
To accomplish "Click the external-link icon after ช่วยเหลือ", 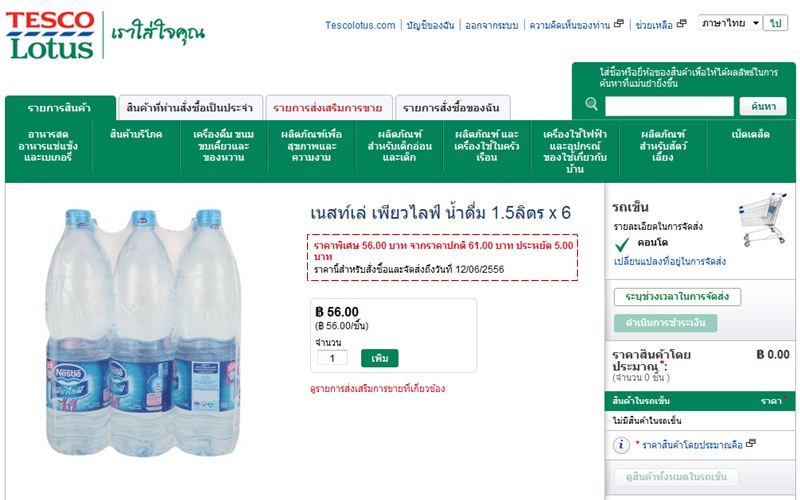I will pyautogui.click(x=682, y=23).
